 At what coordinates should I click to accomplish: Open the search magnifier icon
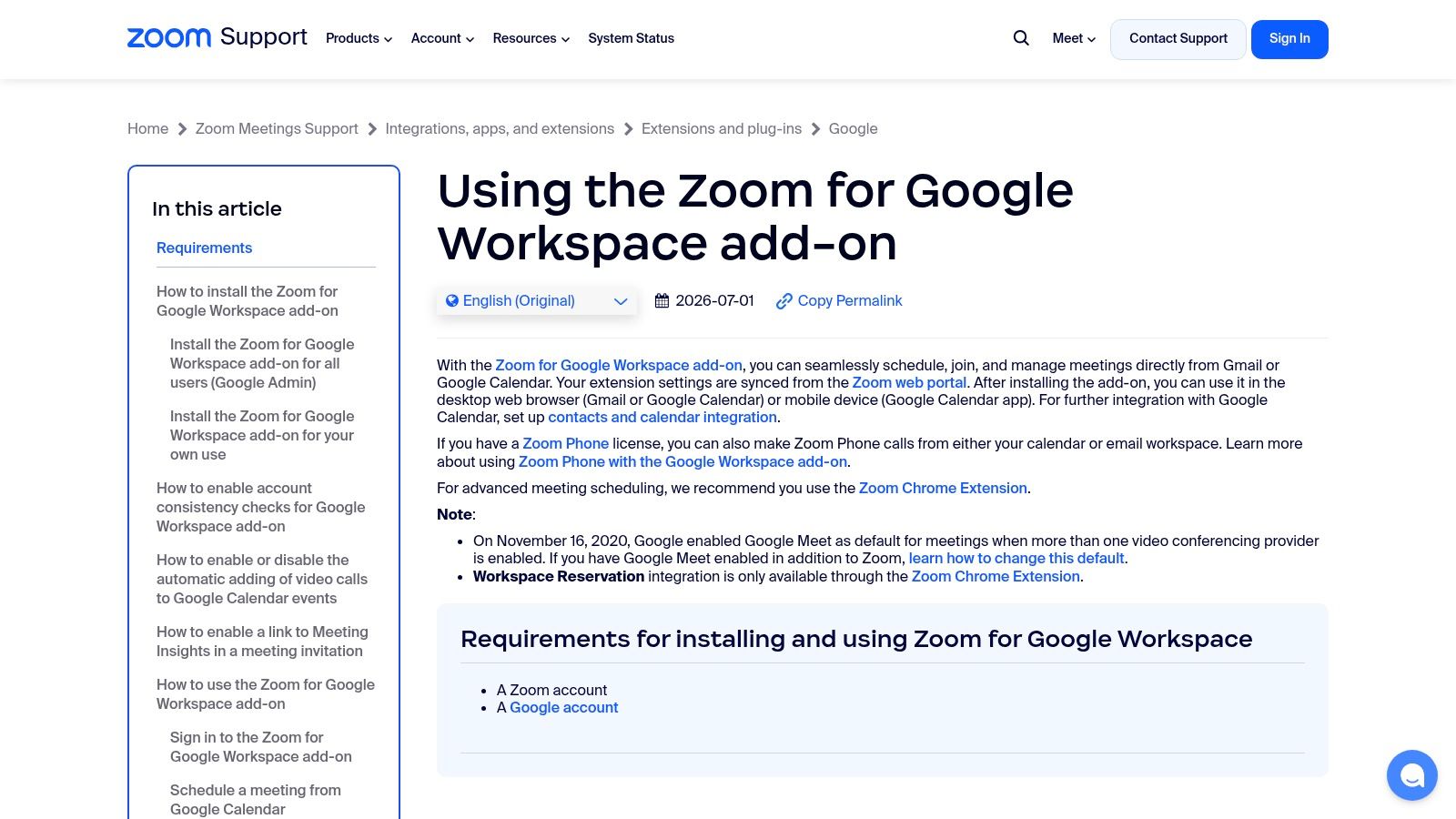coord(1021,38)
